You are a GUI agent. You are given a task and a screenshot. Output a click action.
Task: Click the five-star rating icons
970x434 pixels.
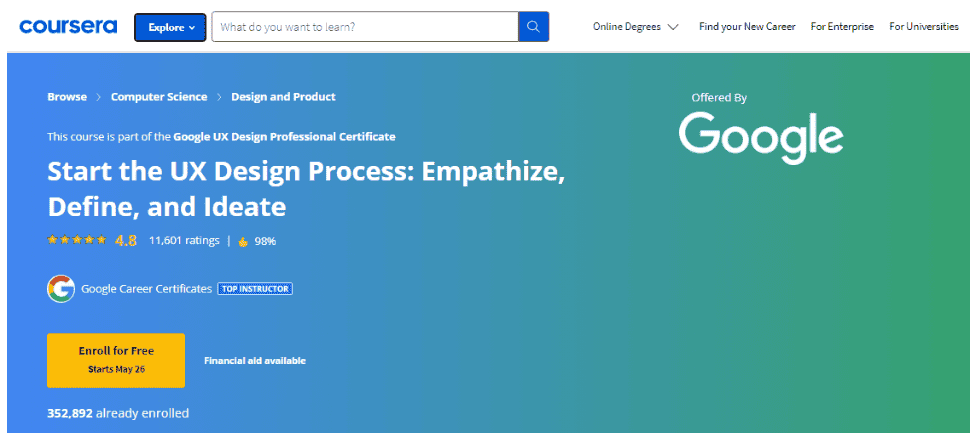coord(77,240)
